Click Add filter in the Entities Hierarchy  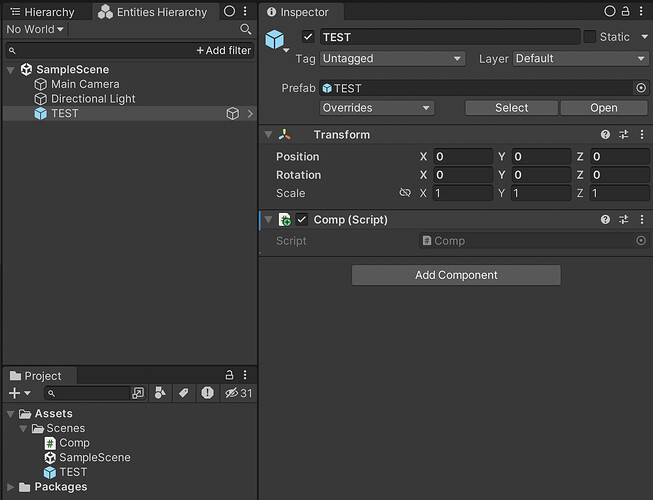[224, 50]
